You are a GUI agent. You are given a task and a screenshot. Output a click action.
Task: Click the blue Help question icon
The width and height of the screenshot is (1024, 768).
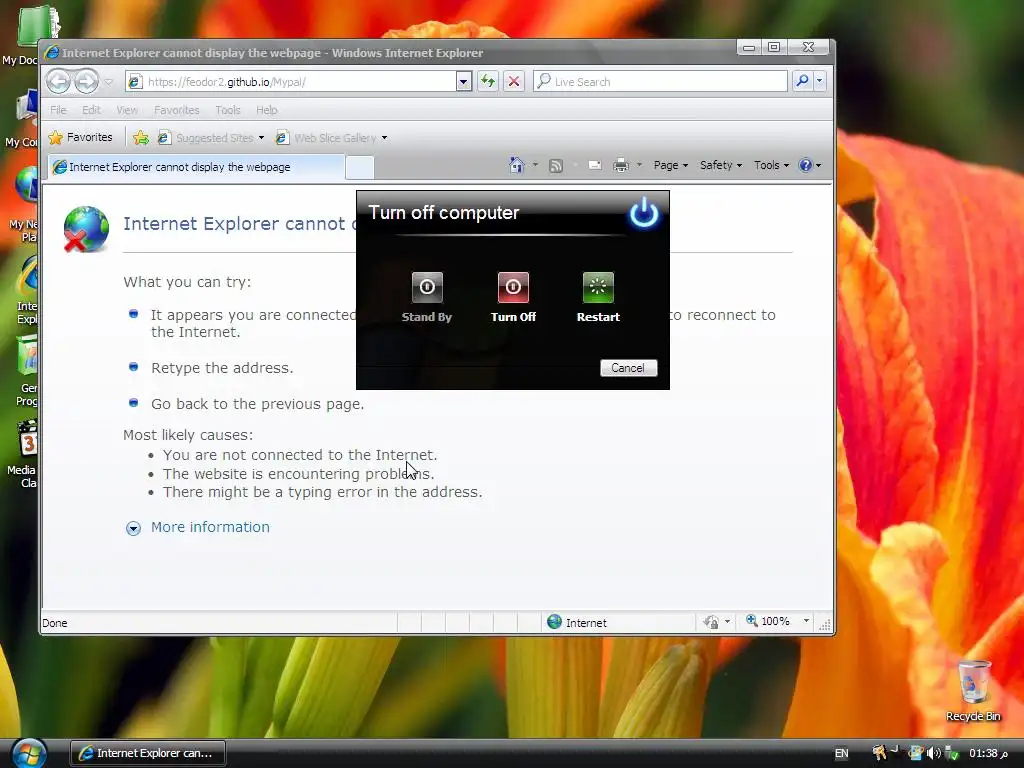pyautogui.click(x=806, y=165)
